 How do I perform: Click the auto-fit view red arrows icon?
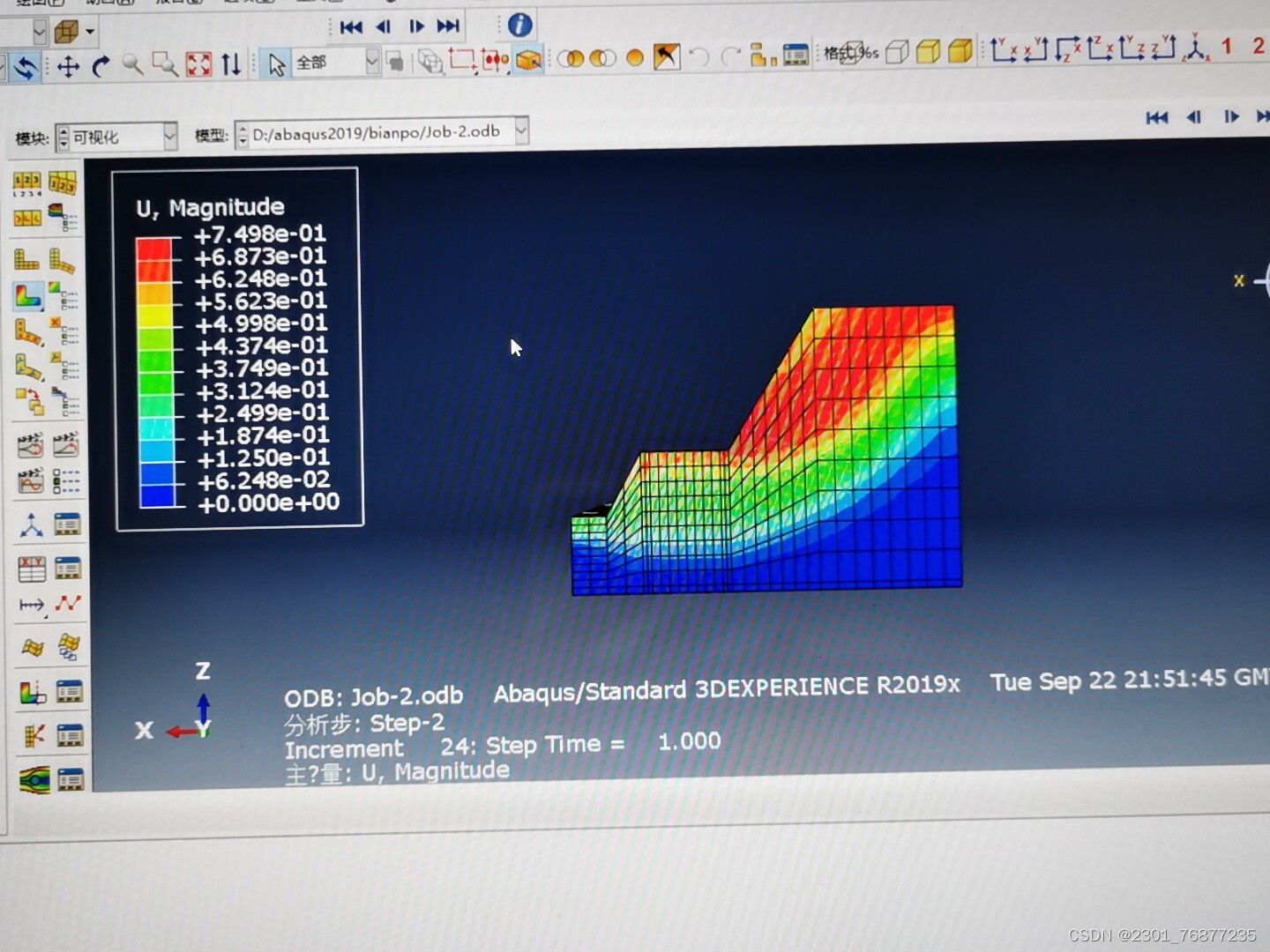coord(198,63)
